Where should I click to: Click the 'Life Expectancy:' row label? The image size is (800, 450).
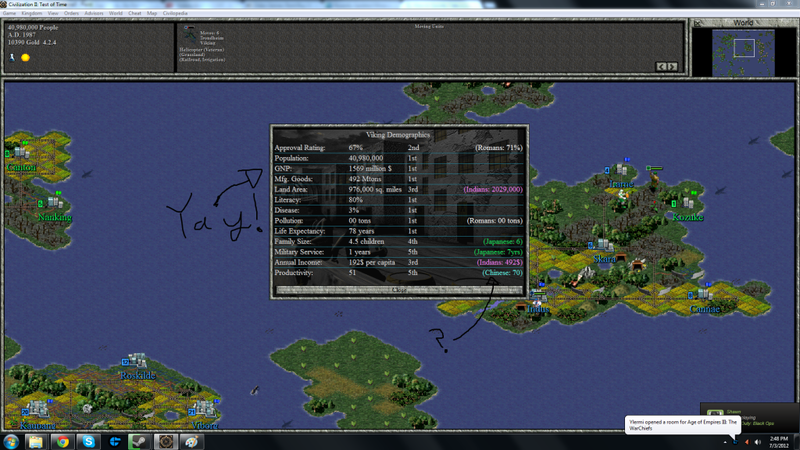tap(300, 231)
